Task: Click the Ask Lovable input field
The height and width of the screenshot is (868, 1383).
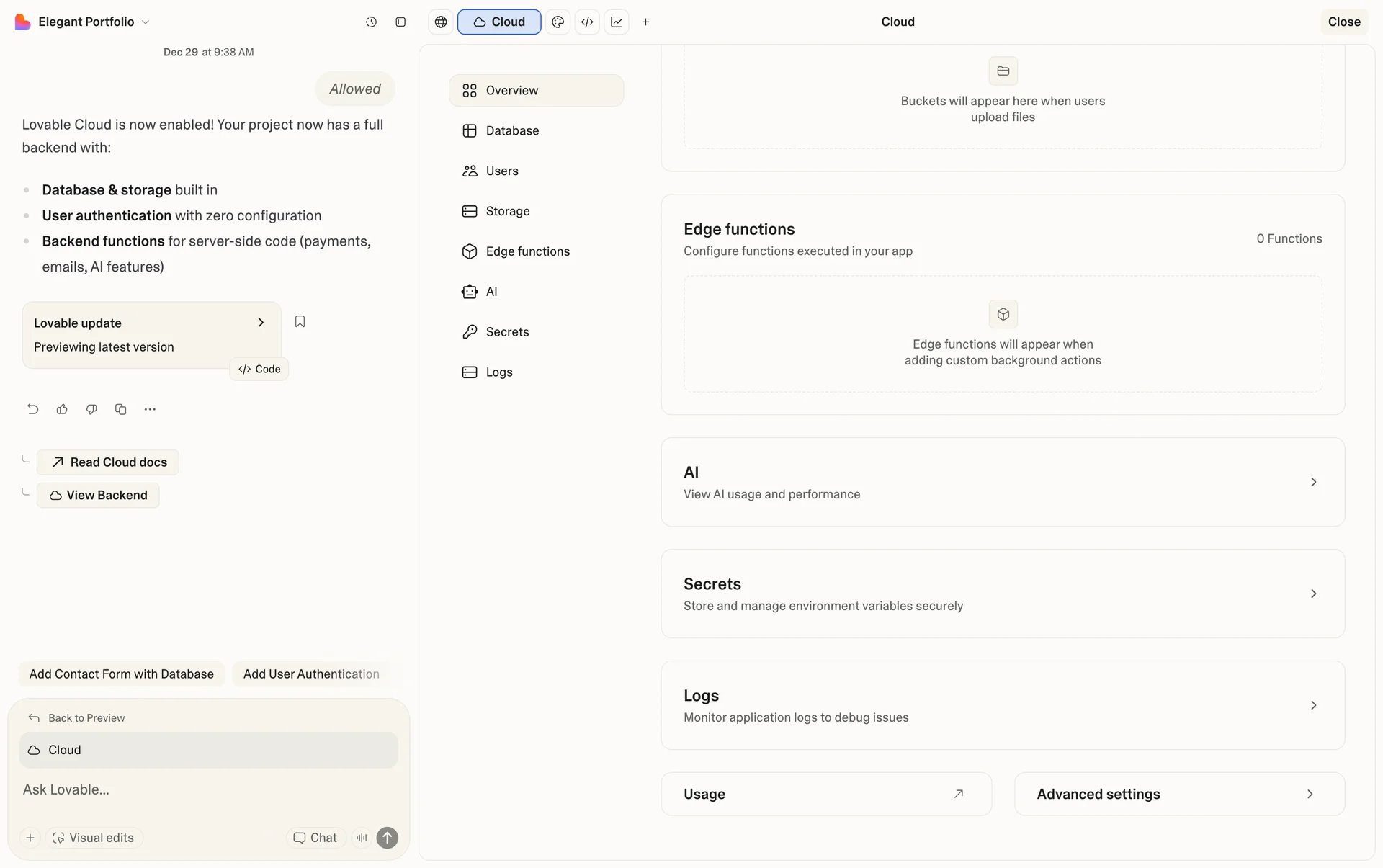Action: 202,789
